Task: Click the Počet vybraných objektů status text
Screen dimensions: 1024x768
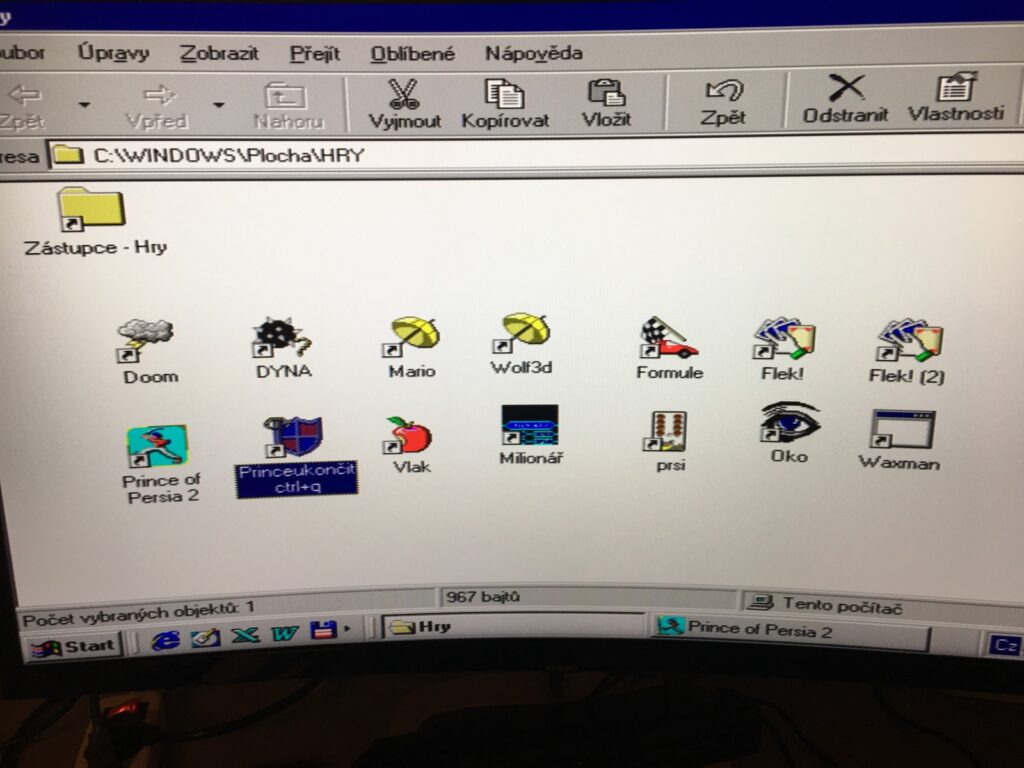Action: 138,613
